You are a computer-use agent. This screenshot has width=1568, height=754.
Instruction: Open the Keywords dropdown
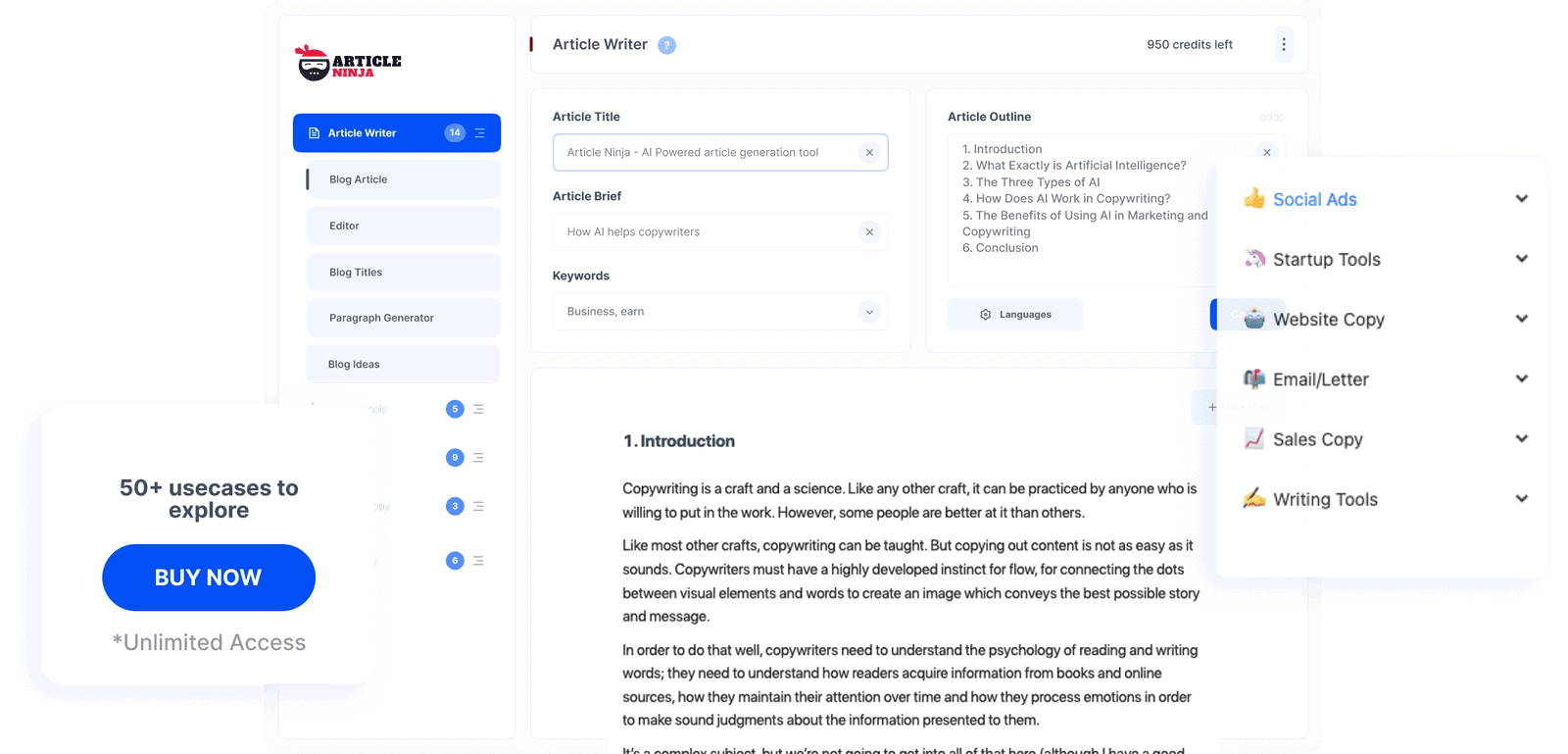click(869, 312)
